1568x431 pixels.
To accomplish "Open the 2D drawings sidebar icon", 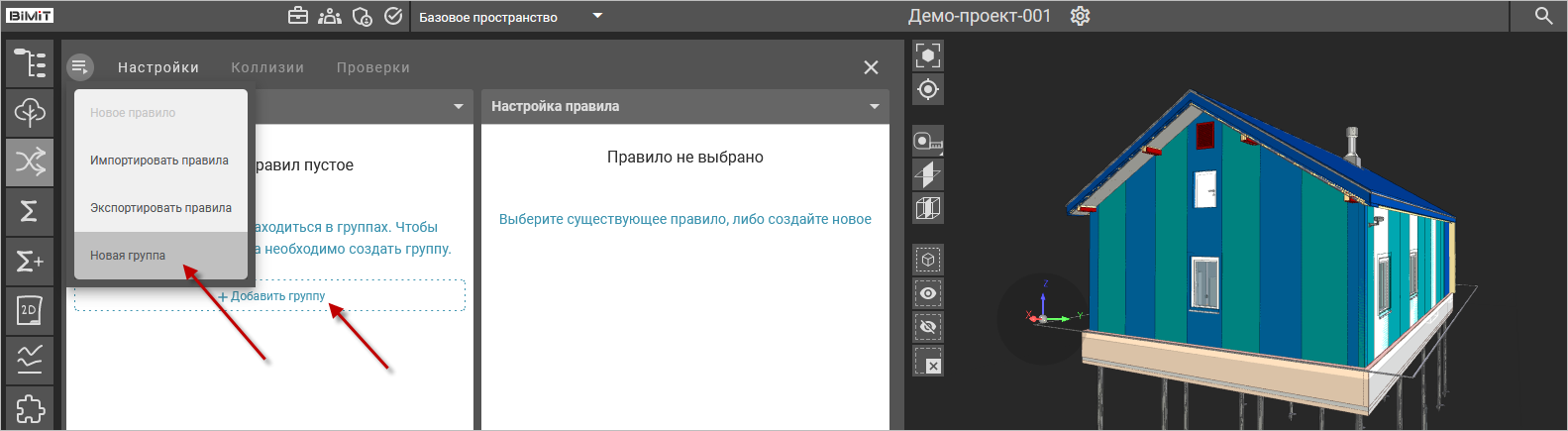I will 30,310.
